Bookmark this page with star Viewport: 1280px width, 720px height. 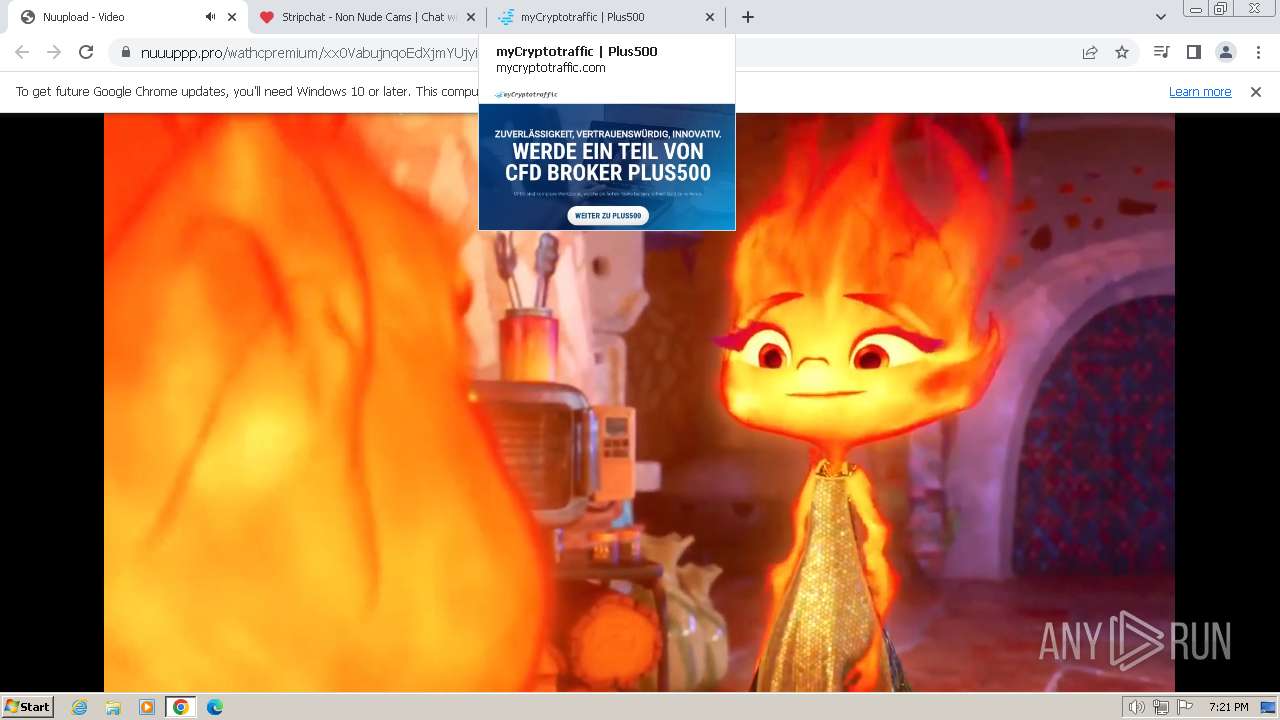[x=1122, y=53]
